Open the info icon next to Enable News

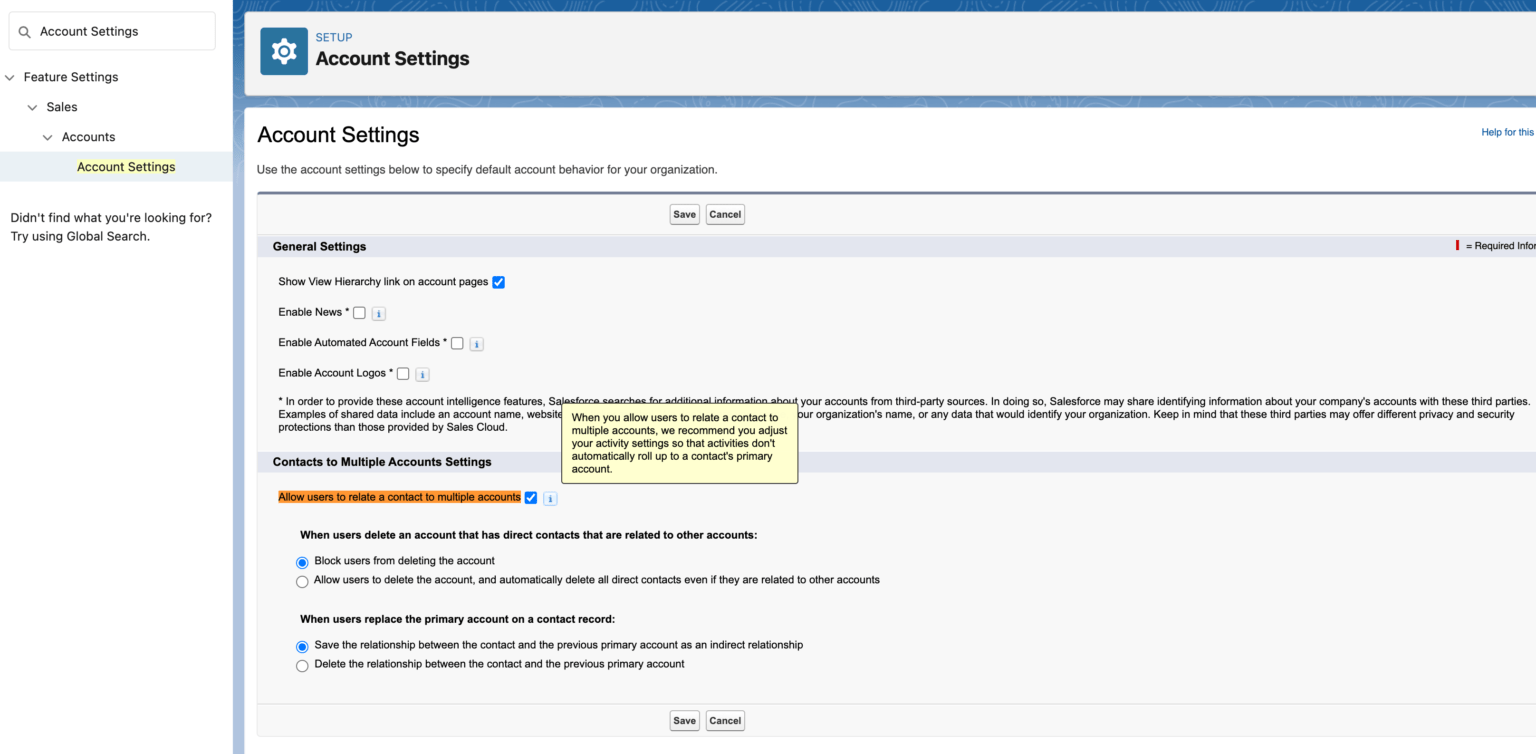coord(378,313)
